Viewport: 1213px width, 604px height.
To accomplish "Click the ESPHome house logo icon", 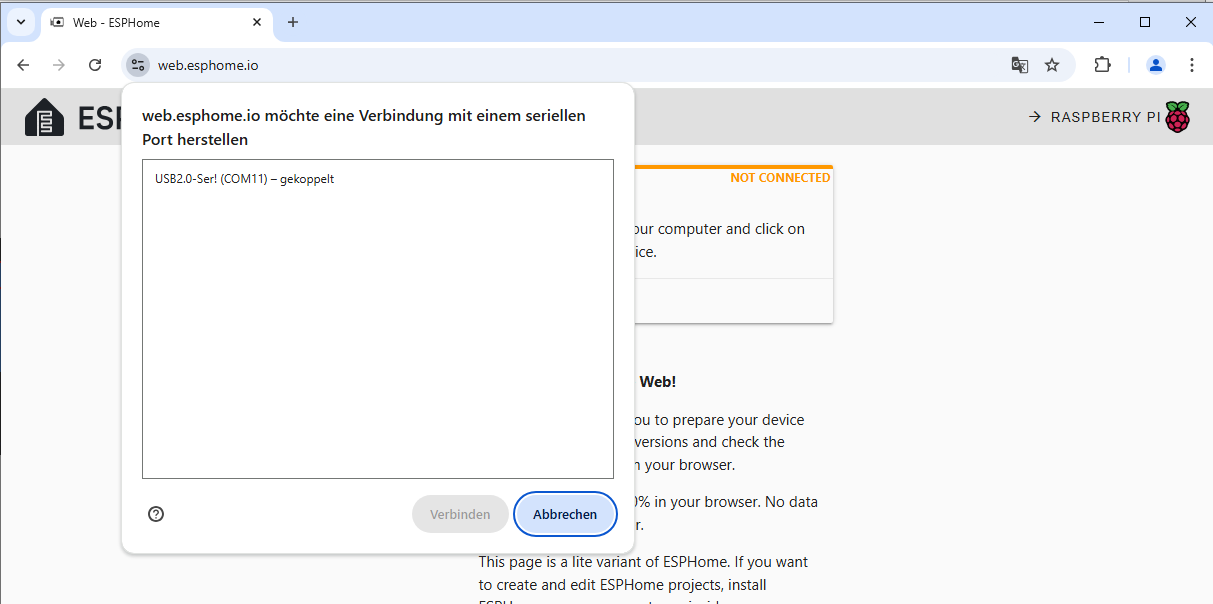I will (x=44, y=117).
